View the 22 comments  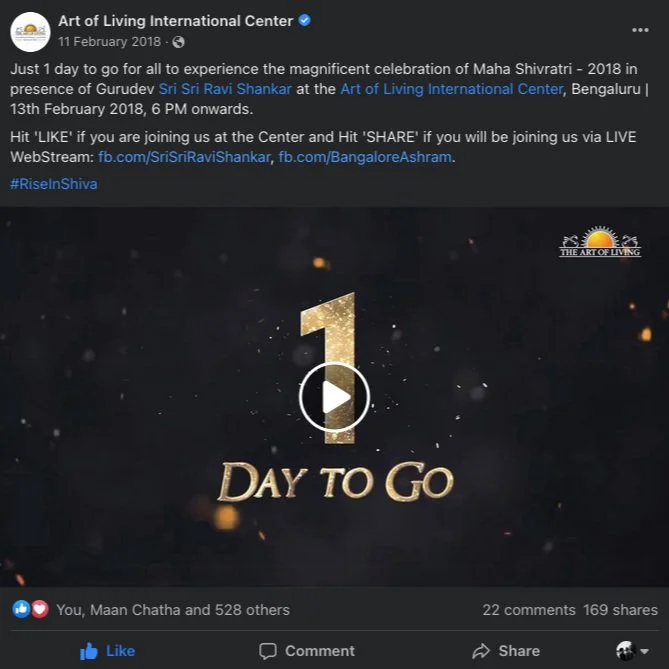[529, 610]
